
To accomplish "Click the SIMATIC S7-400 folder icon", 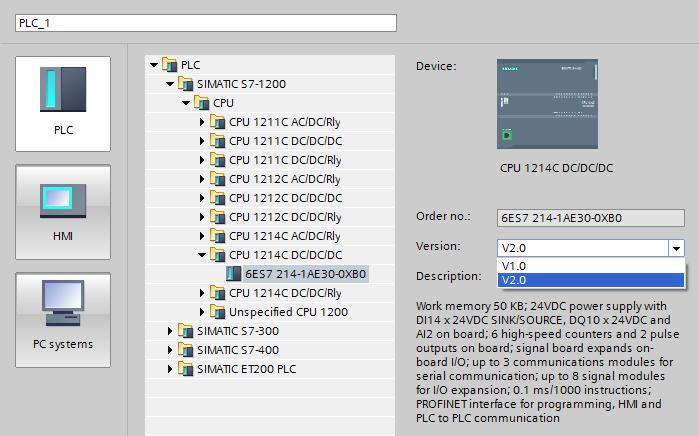I will click(x=185, y=350).
